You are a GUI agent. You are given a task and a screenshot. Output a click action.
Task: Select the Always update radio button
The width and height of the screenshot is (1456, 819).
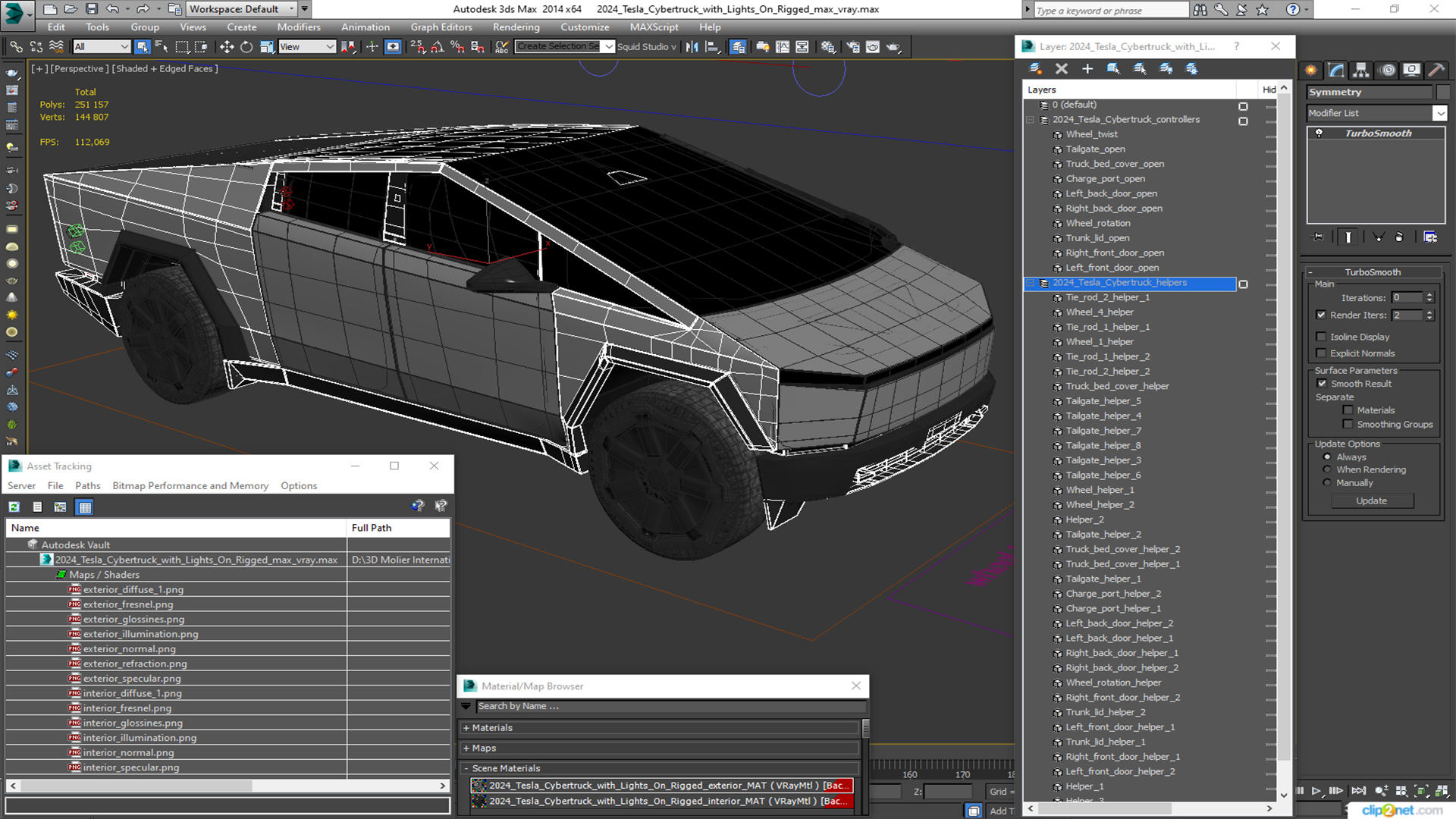[1327, 457]
